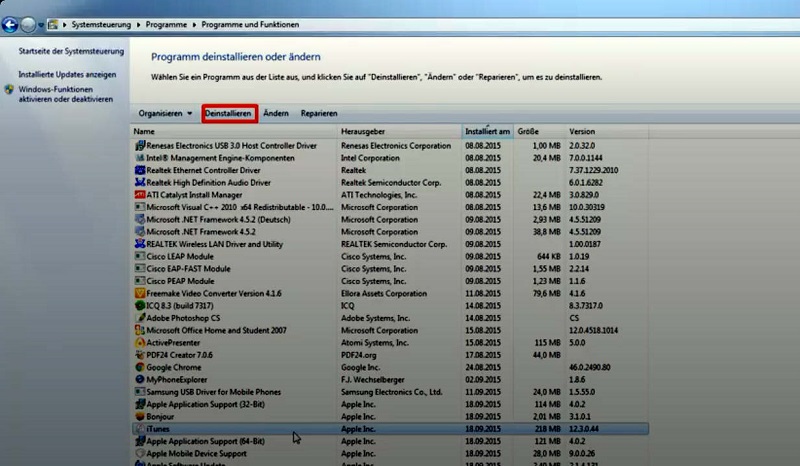Click the Back navigation arrow button
Screen dimensions: 800x466
tap(10, 24)
